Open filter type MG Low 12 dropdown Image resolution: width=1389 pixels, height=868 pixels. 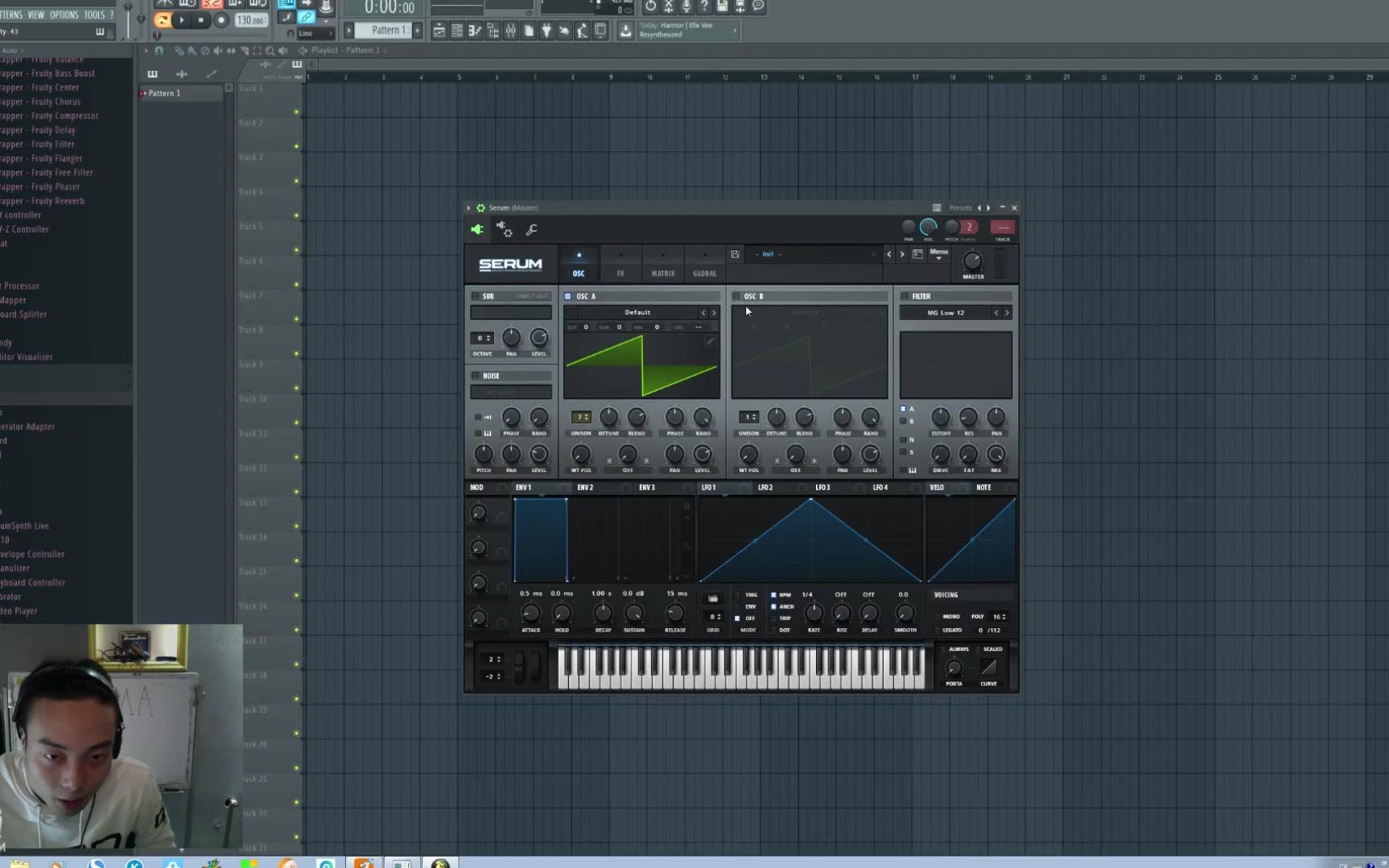click(x=946, y=313)
